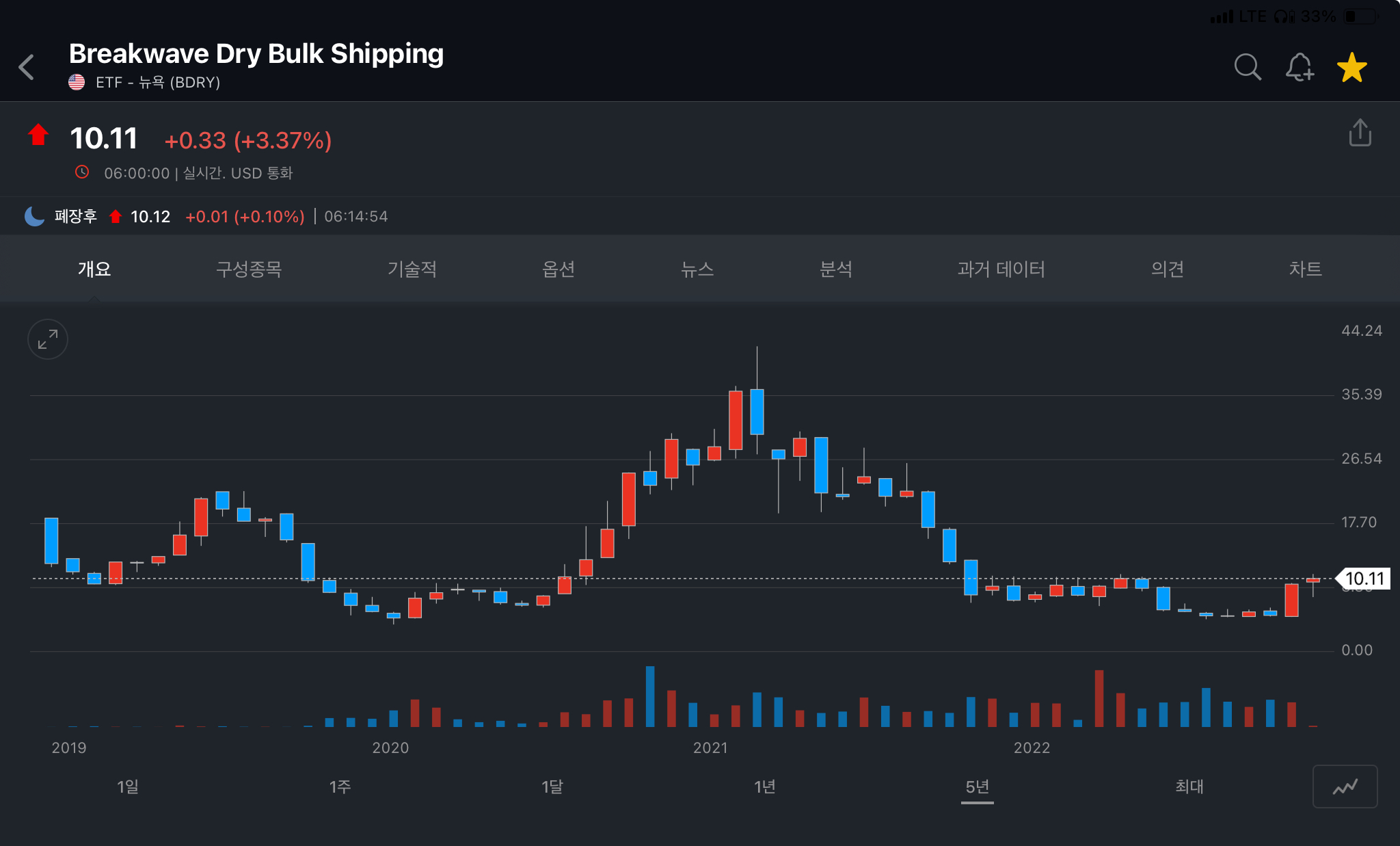Tap the after-hours moon icon
The height and width of the screenshot is (846, 1400).
click(x=34, y=216)
